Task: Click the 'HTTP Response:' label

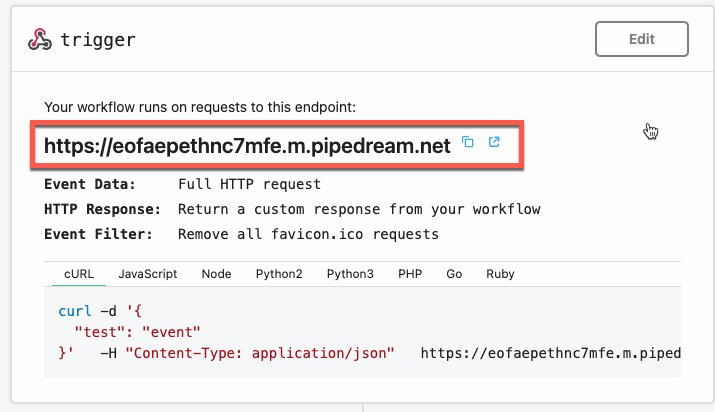Action: click(103, 209)
